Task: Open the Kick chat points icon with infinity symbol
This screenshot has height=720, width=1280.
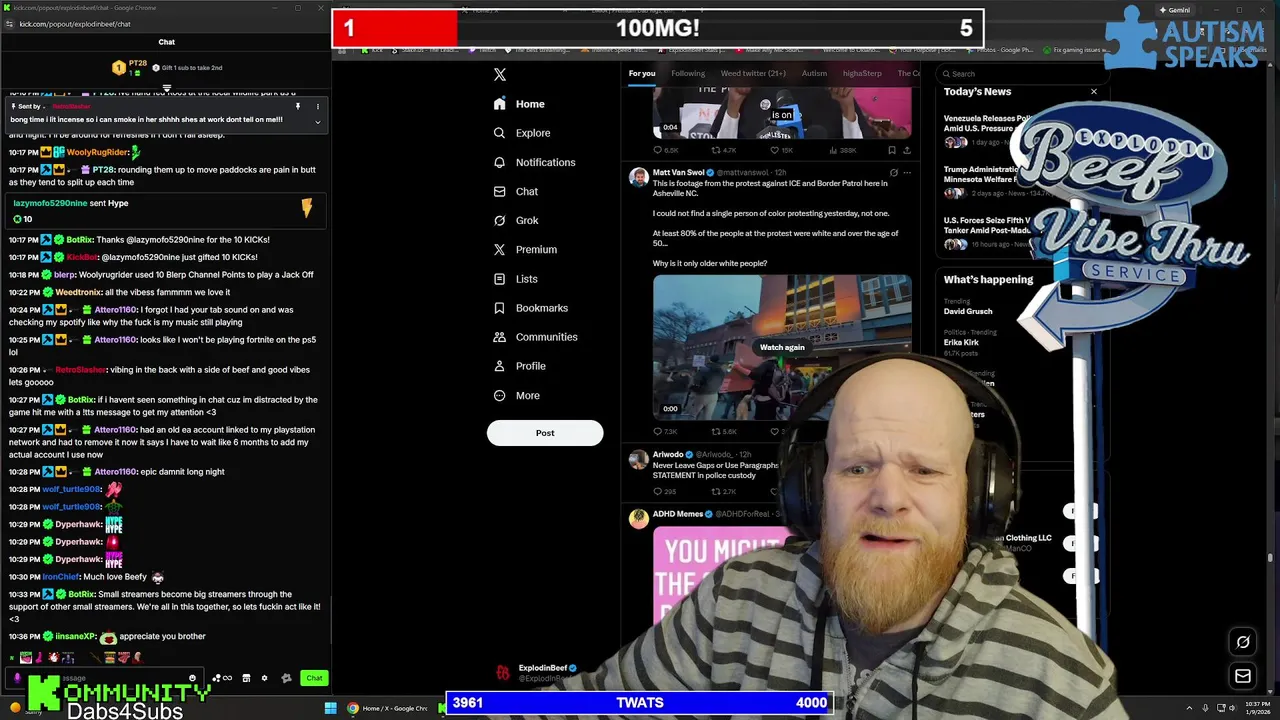Action: point(222,678)
